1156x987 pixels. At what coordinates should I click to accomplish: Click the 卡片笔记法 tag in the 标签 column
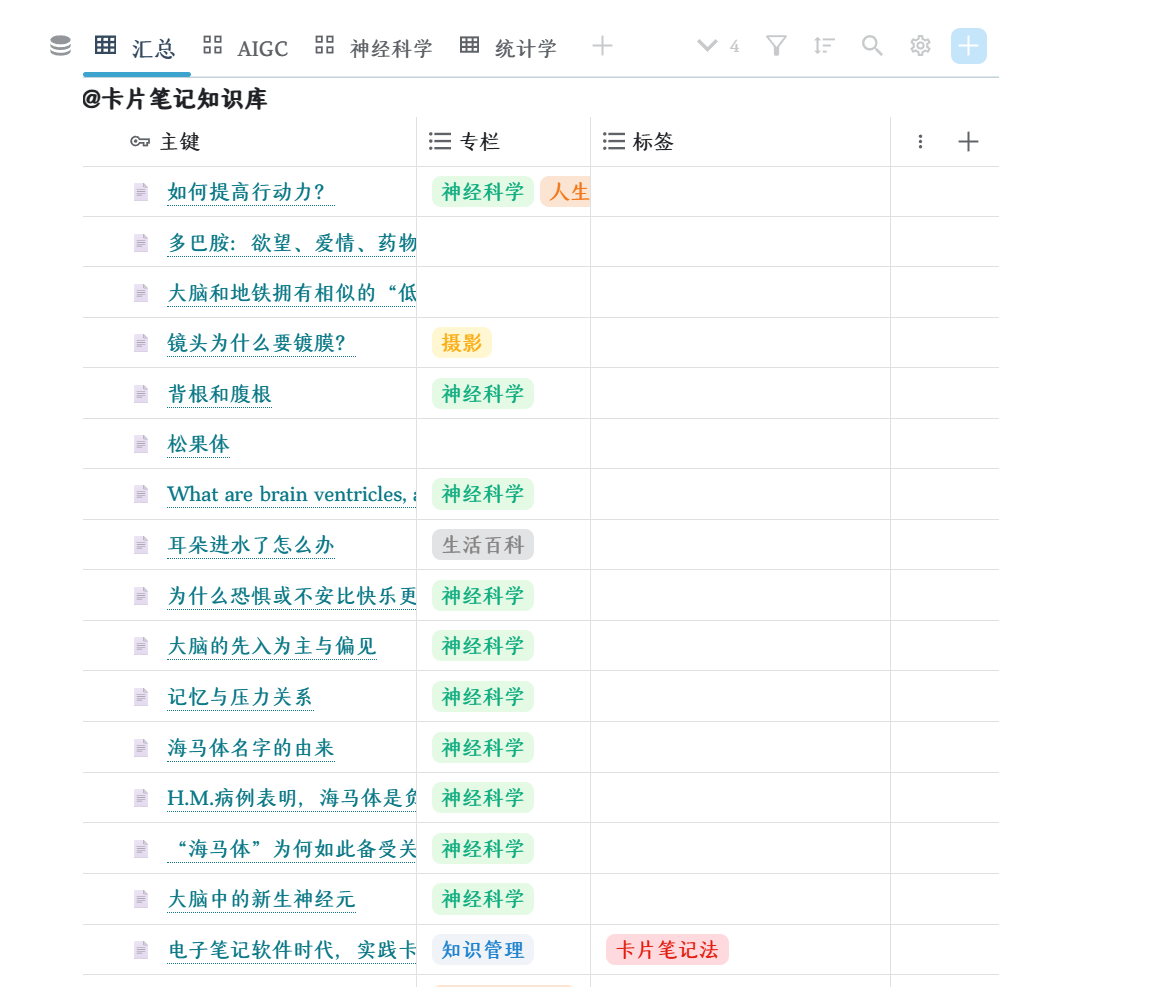tap(666, 949)
